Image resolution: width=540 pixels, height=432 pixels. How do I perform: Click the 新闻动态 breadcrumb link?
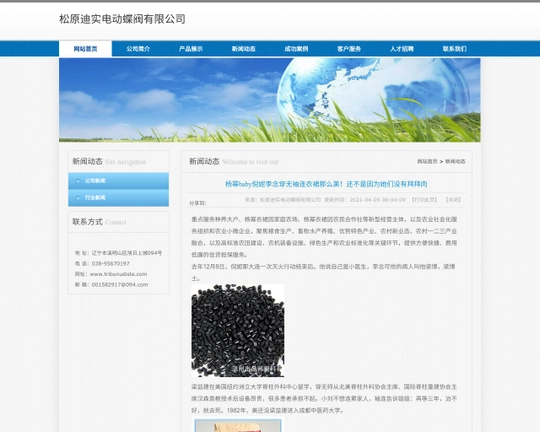click(x=455, y=161)
